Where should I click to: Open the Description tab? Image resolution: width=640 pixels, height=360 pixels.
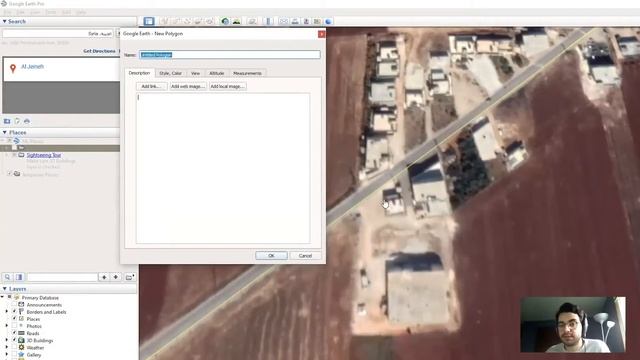coord(140,73)
